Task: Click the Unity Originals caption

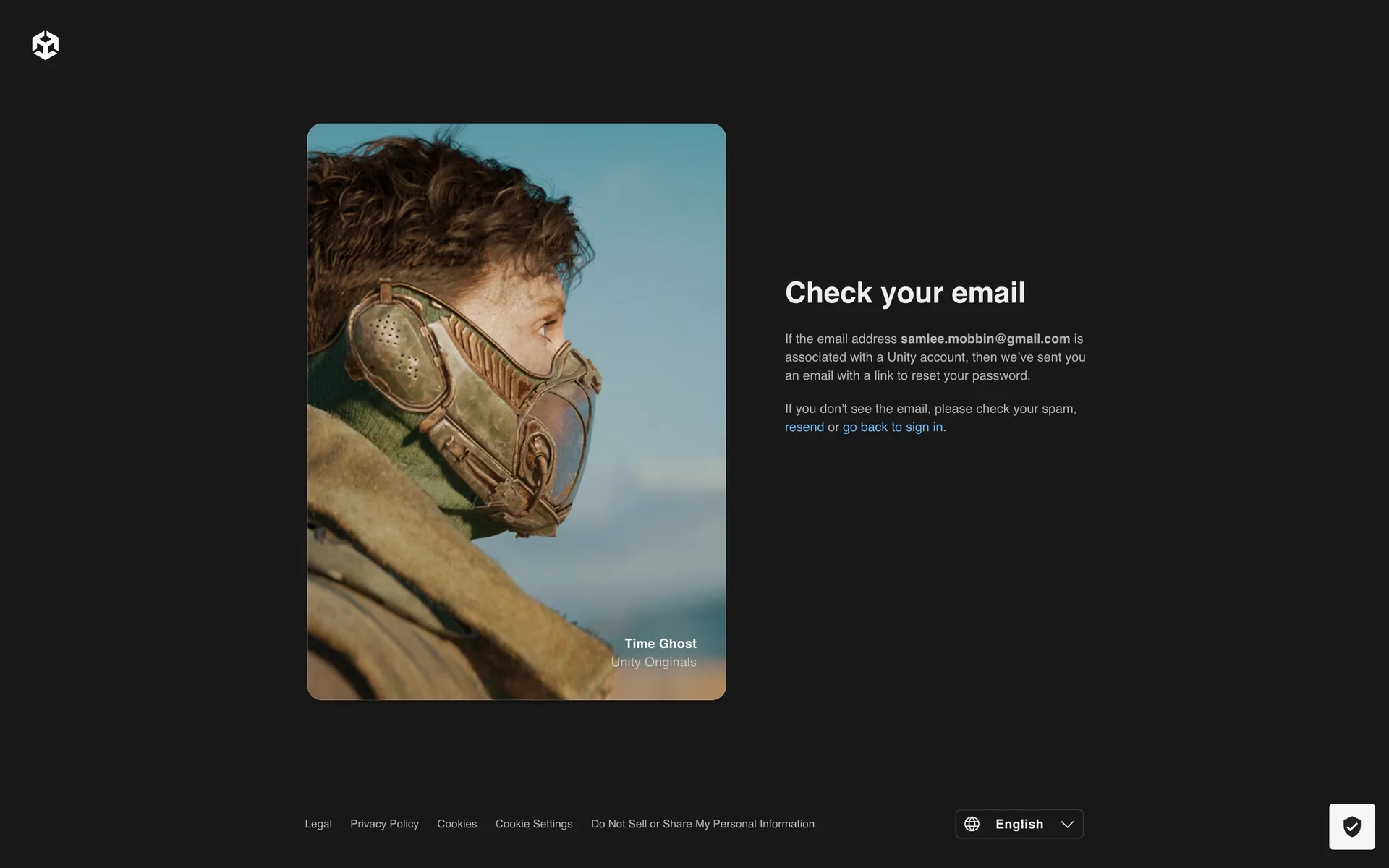Action: (653, 662)
